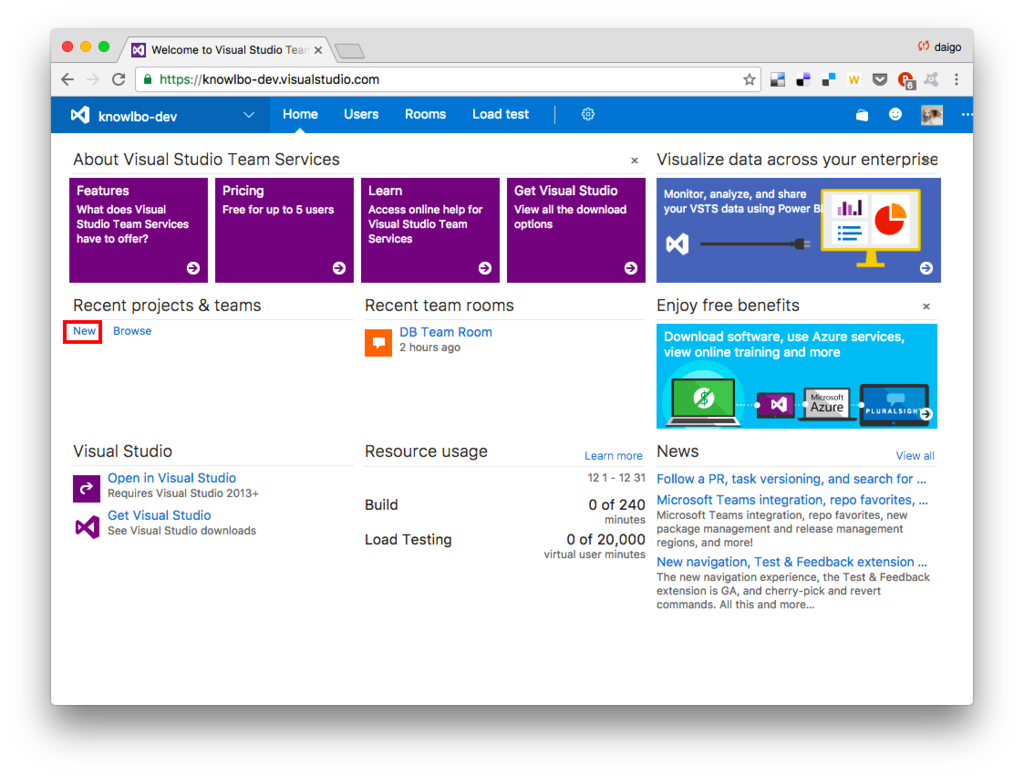Screen dimensions: 1024x778
Task: Open the Rooms tab
Action: click(x=425, y=114)
